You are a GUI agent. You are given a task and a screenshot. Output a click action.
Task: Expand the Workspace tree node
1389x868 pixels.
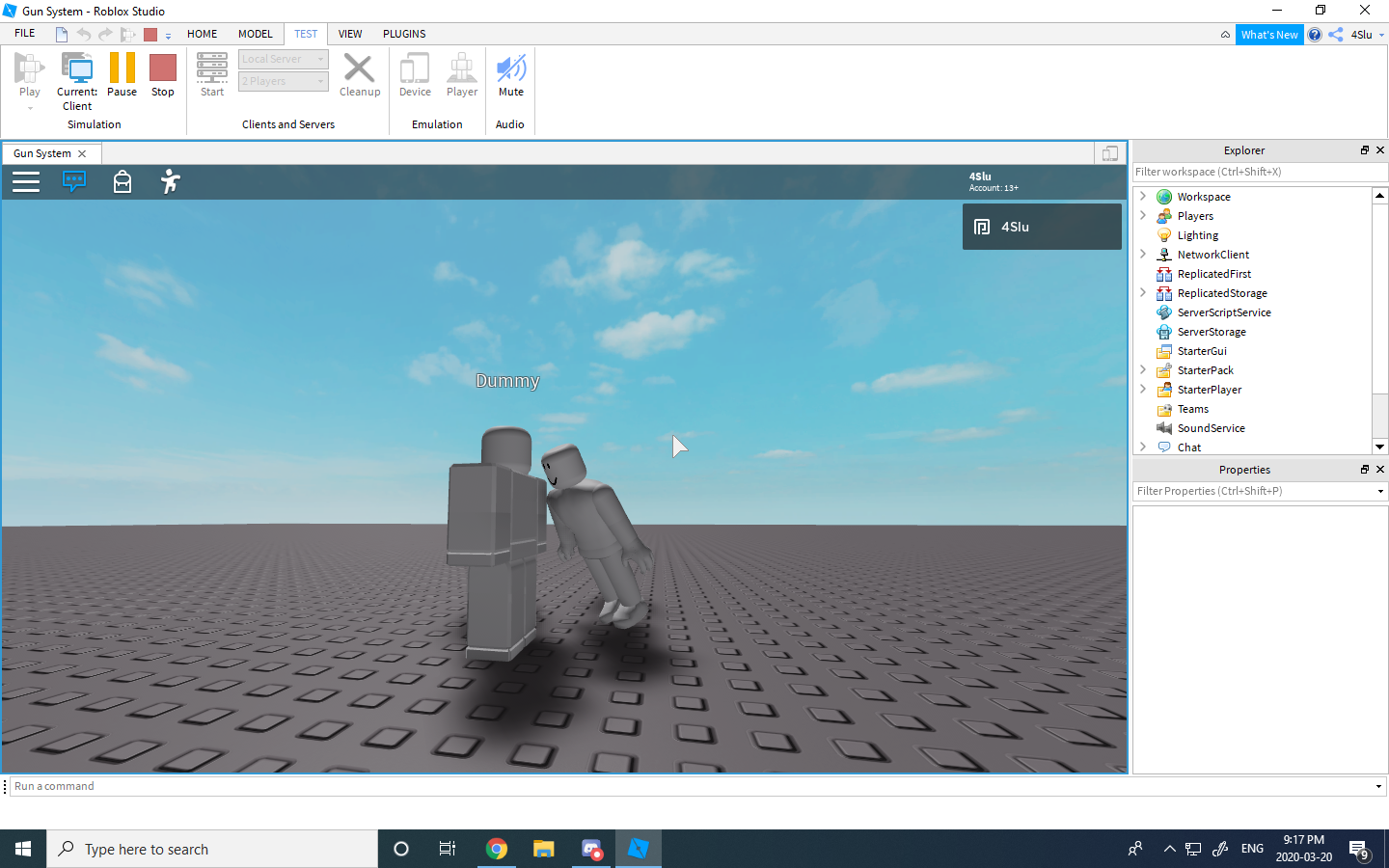[x=1143, y=196]
